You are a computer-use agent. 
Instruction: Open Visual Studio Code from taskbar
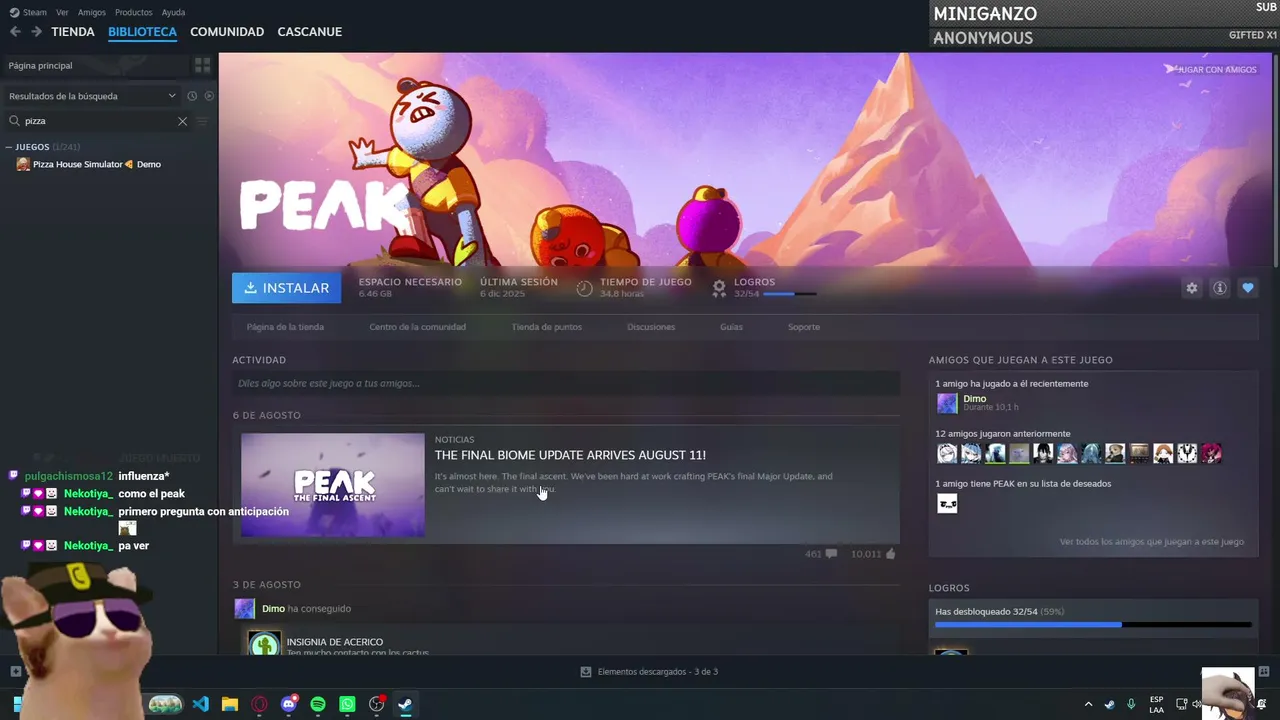click(x=201, y=704)
